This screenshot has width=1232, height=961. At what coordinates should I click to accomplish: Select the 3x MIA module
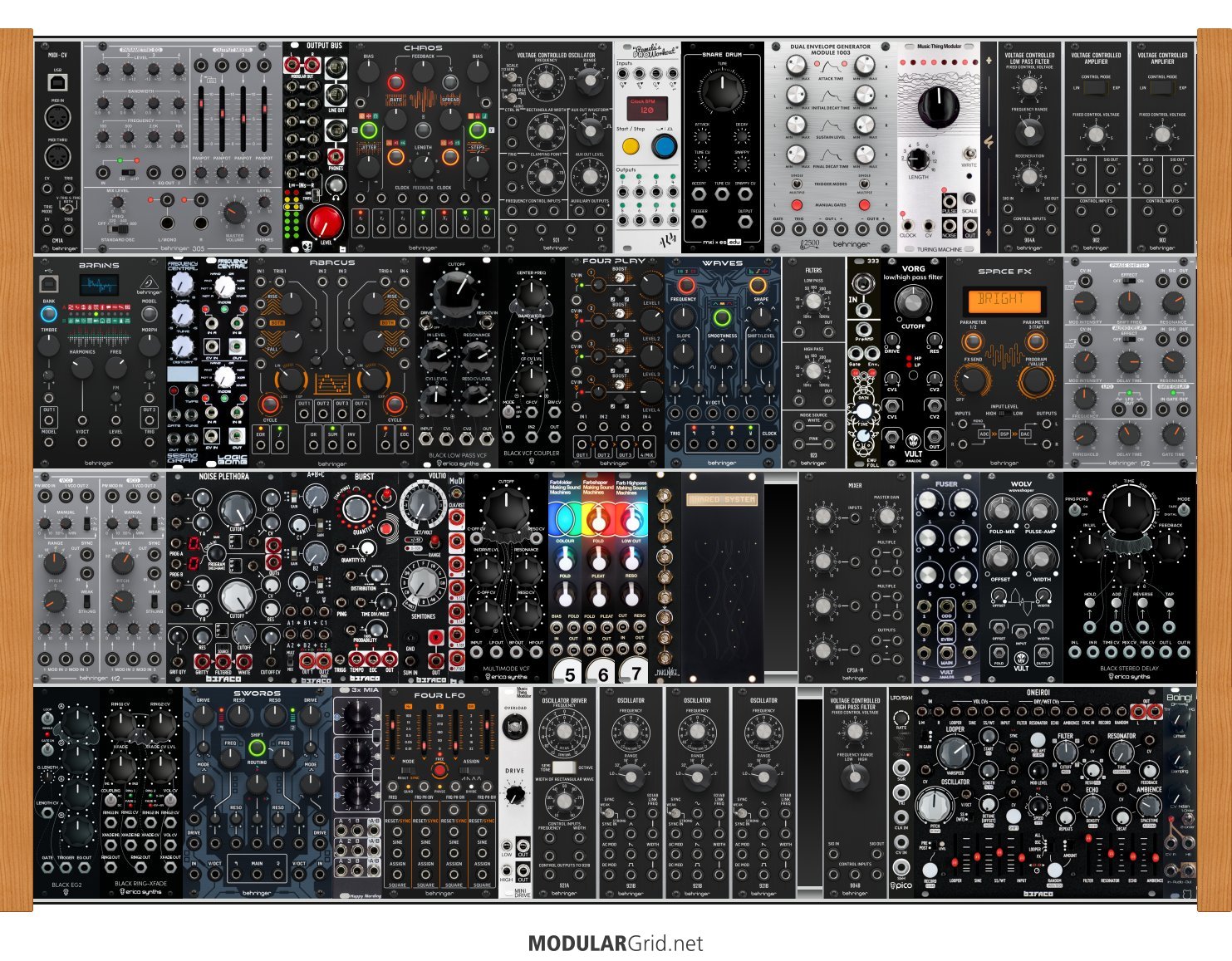(357, 792)
